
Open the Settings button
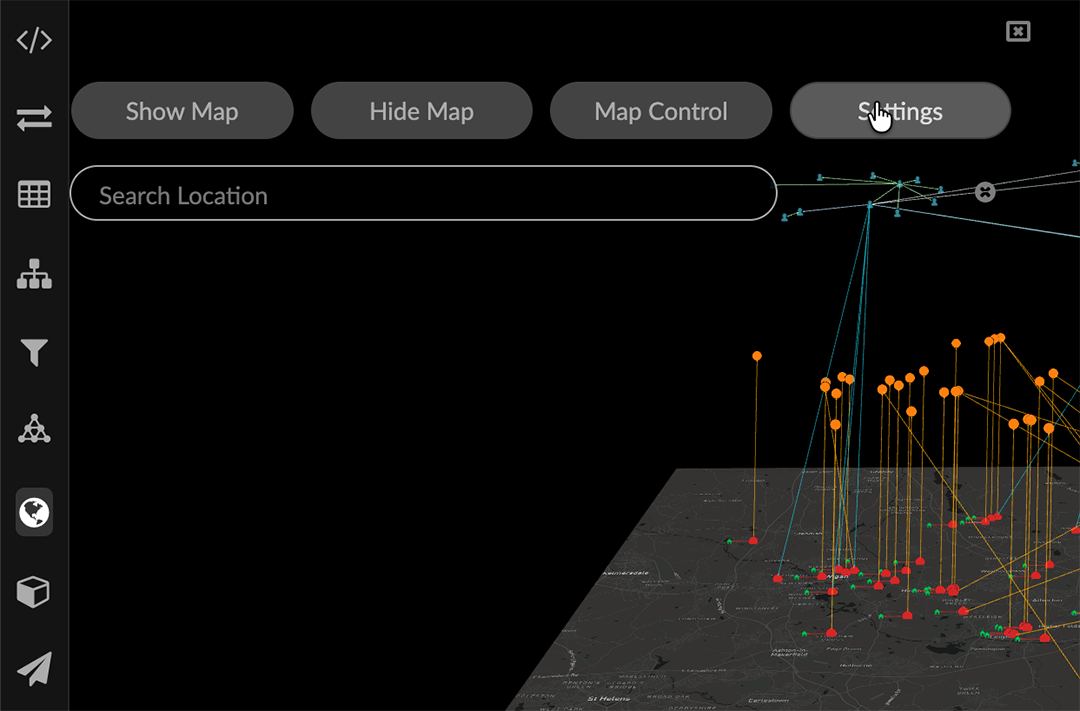tap(900, 111)
